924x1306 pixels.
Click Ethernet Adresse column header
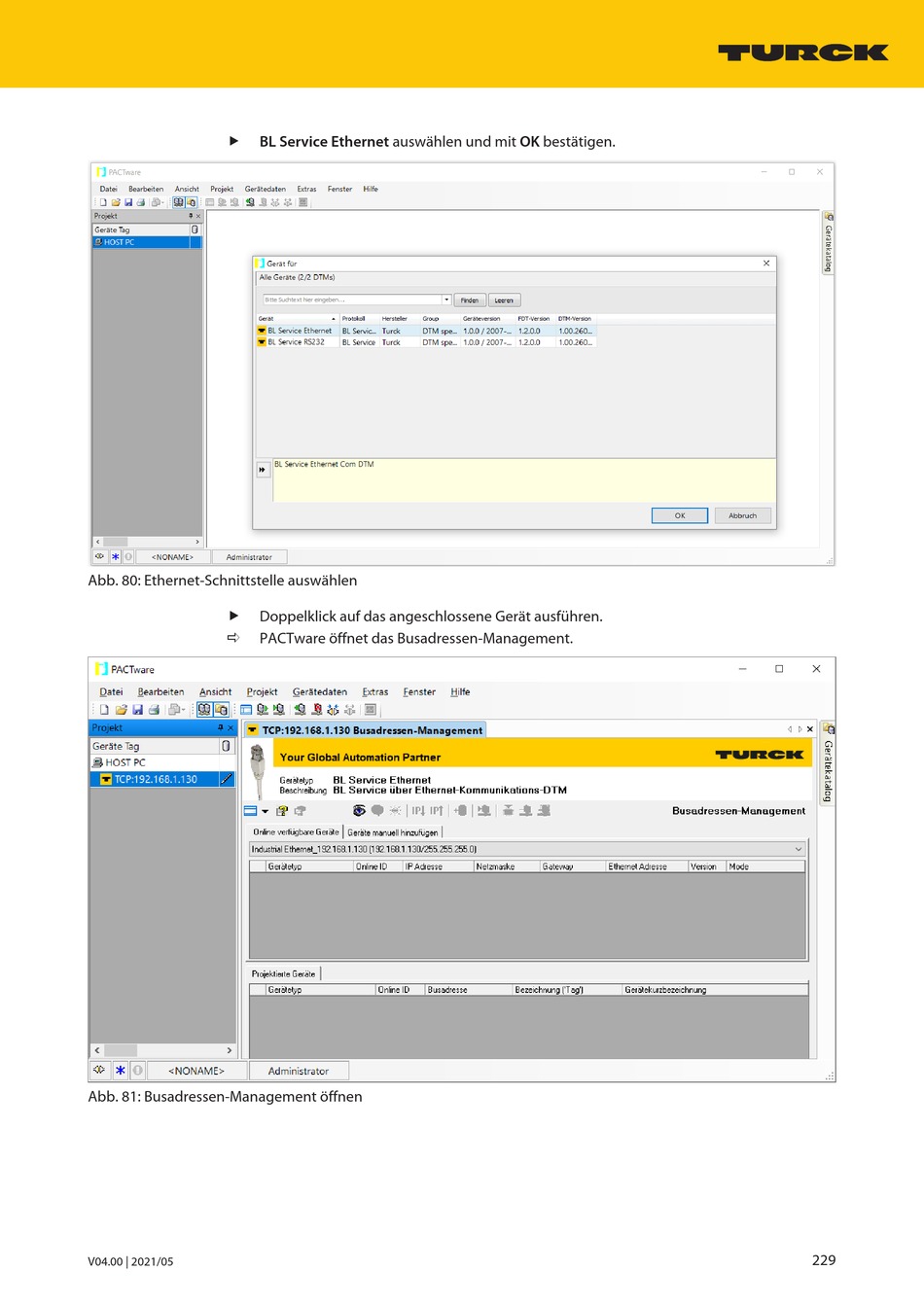(x=647, y=866)
